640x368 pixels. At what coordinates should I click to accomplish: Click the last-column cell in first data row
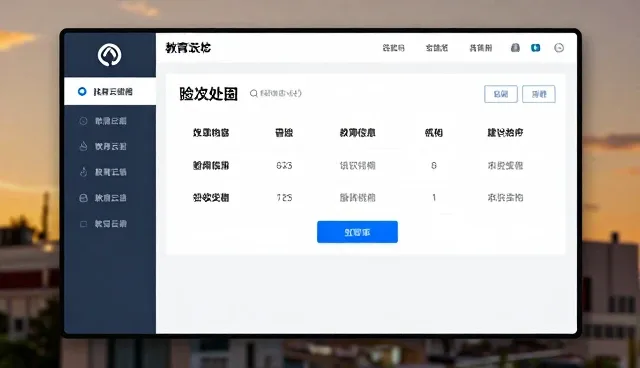505,166
